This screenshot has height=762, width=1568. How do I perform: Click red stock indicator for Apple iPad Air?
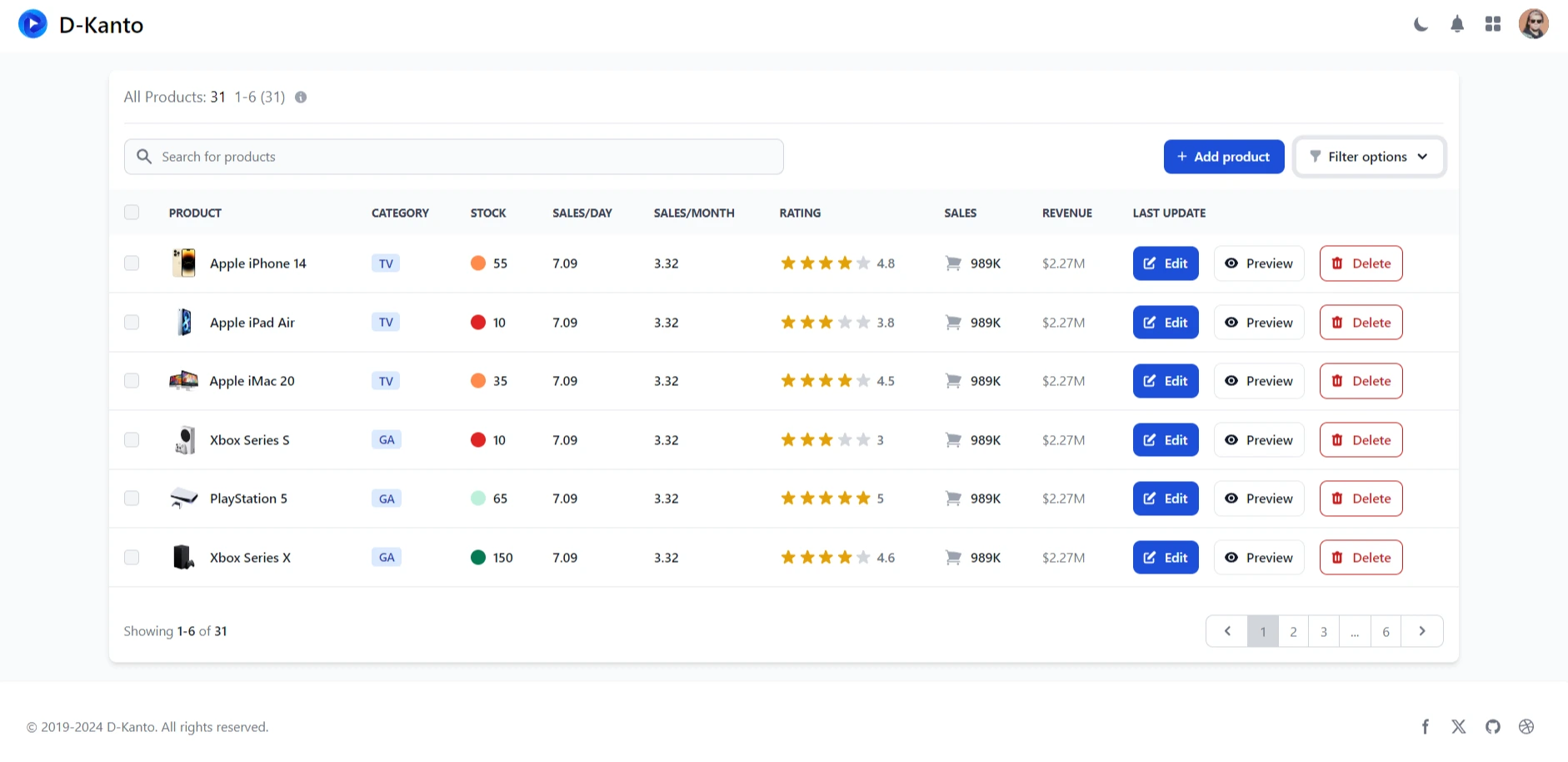pos(478,323)
